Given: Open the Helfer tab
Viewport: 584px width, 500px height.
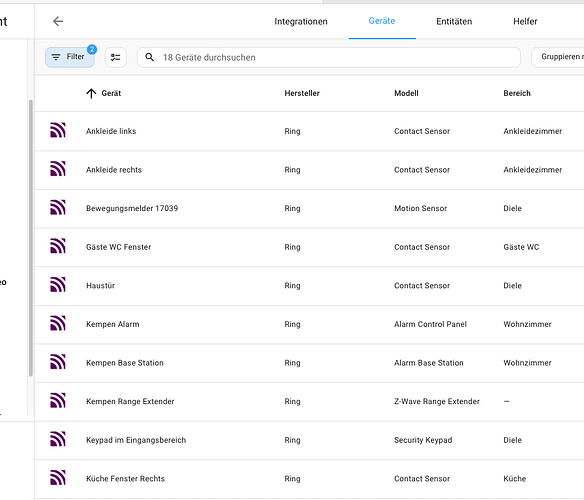Looking at the screenshot, I should click(x=525, y=22).
